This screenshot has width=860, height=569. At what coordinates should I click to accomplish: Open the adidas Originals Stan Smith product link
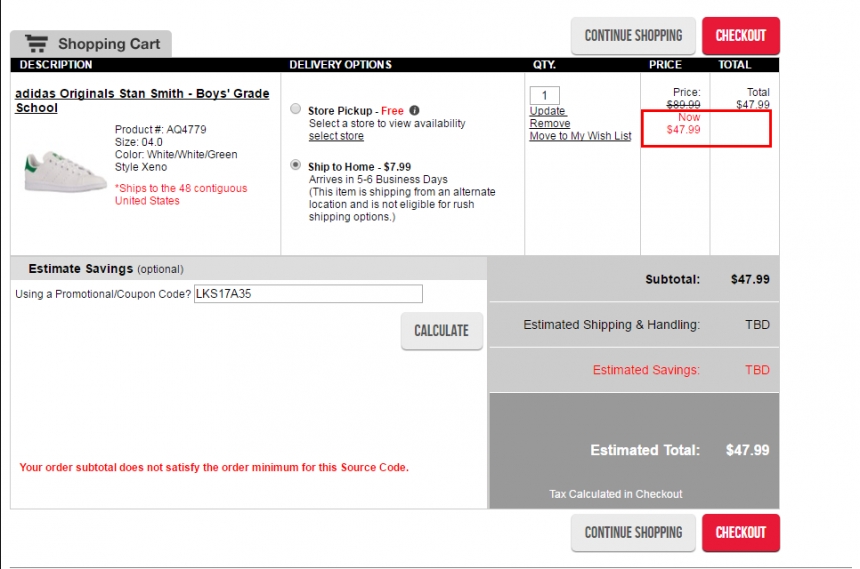[142, 100]
